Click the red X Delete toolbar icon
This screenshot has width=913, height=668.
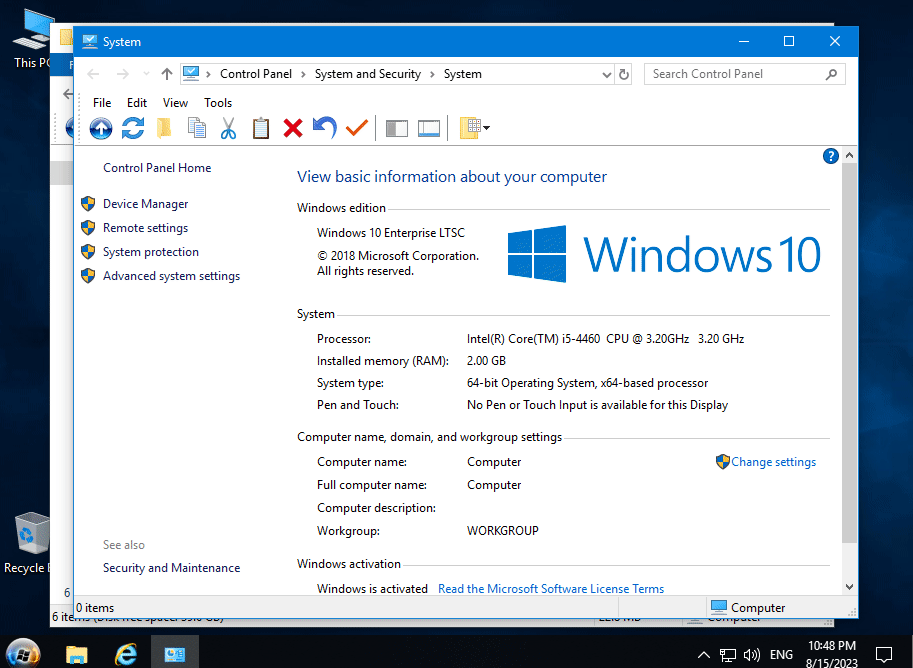(293, 128)
